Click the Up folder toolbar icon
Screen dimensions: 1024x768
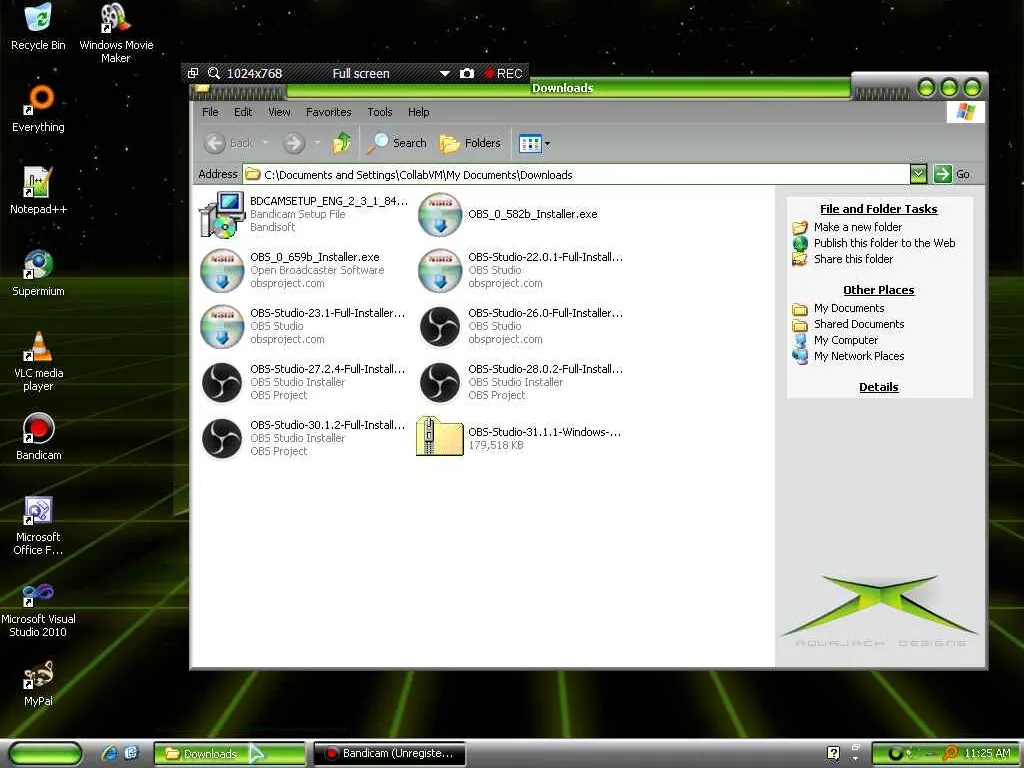[342, 143]
